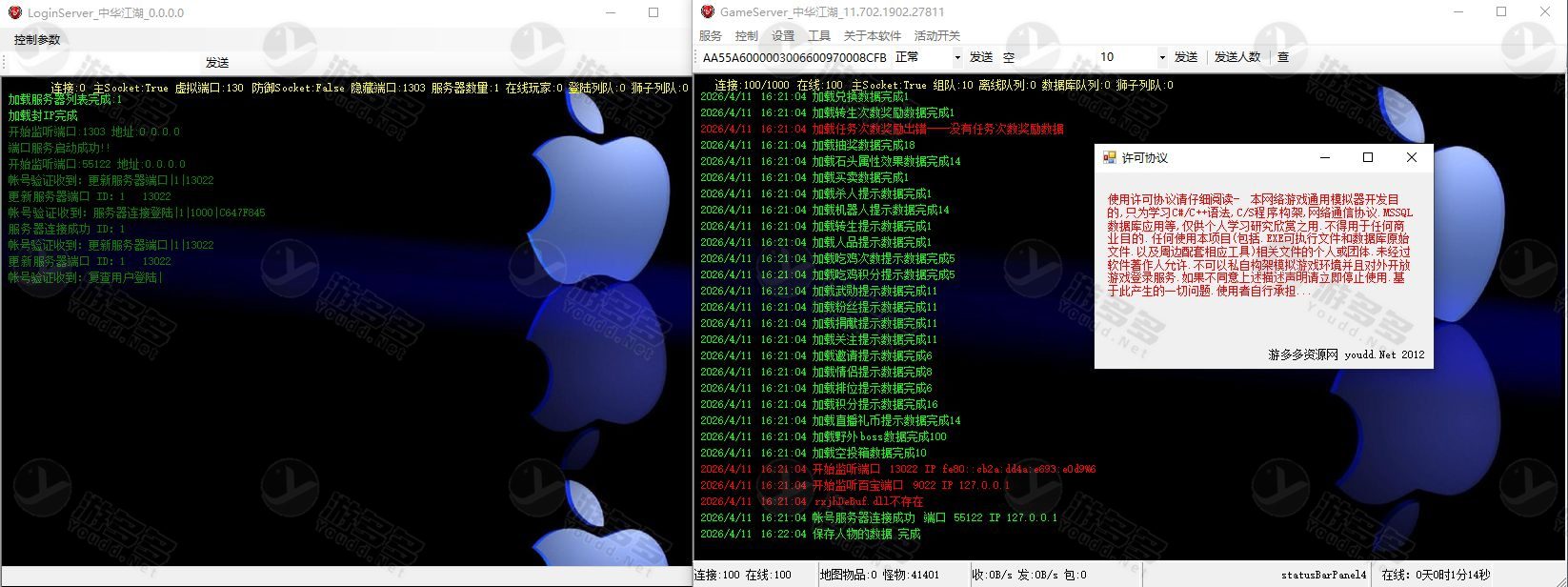The width and height of the screenshot is (1568, 587).
Task: Close the 许可协议 license dialog
Action: click(x=1412, y=157)
